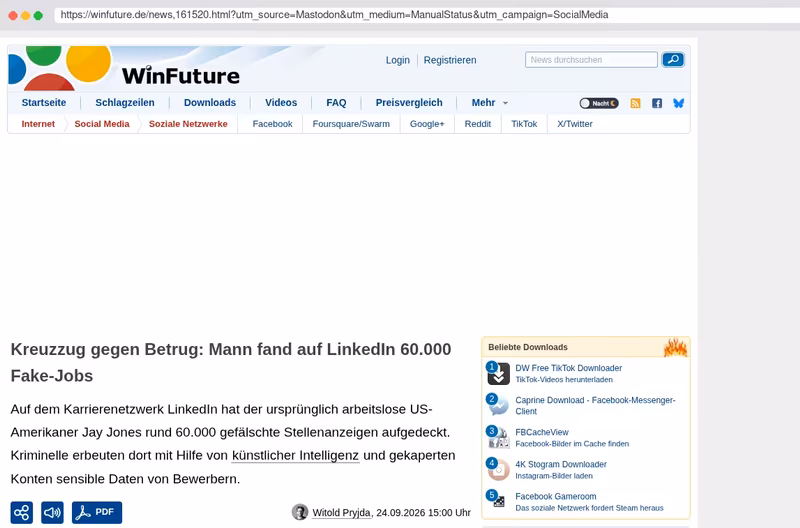This screenshot has height=528, width=800.
Task: Focus the News durchsuchen search field
Action: [x=591, y=60]
